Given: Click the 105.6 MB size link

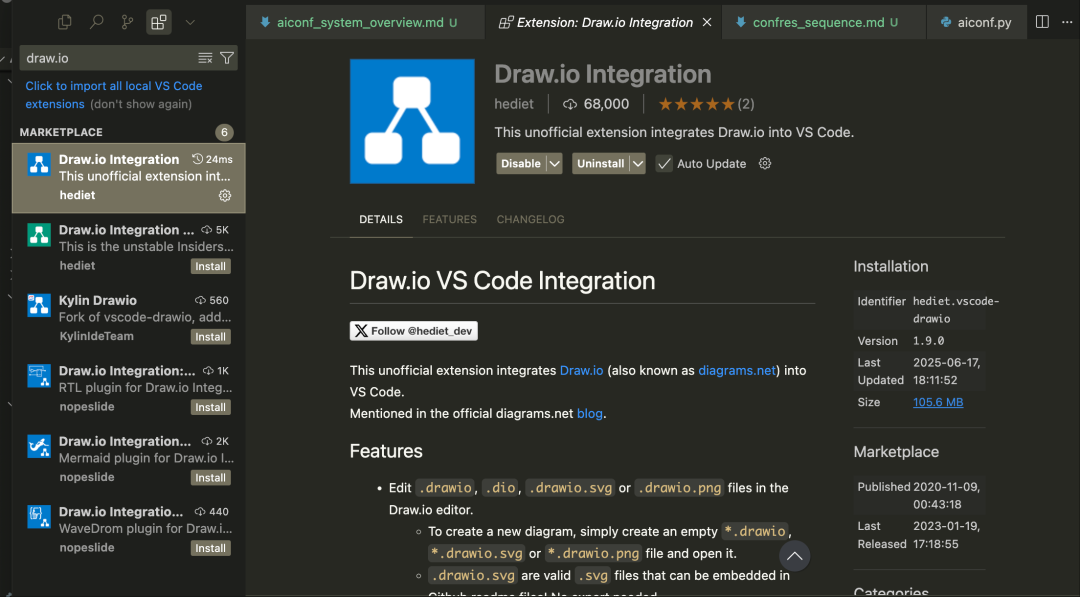Looking at the screenshot, I should point(938,402).
